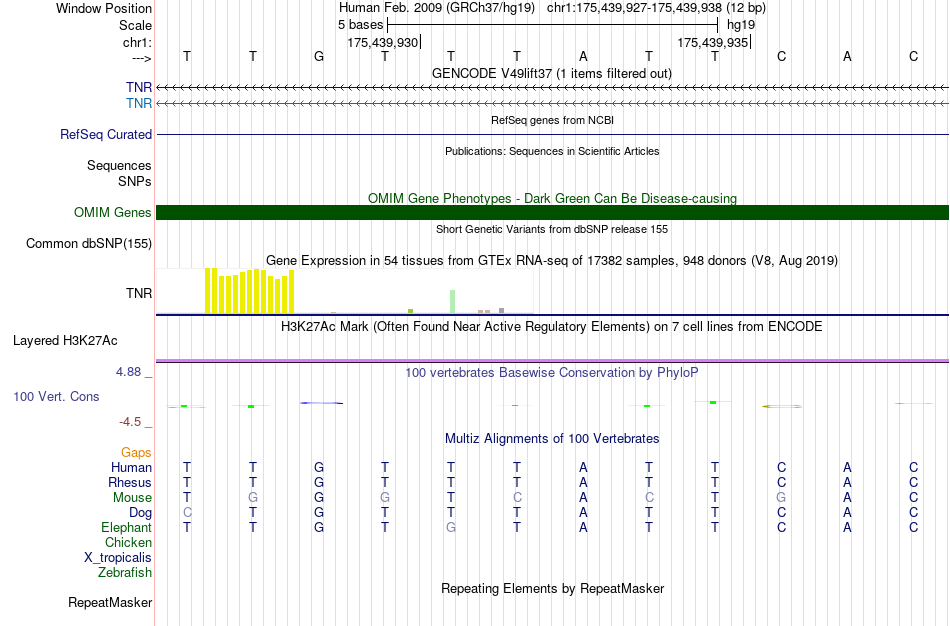Click the gray C mismatch in Dog row
Image resolution: width=950 pixels, height=626 pixels.
pyautogui.click(x=187, y=513)
